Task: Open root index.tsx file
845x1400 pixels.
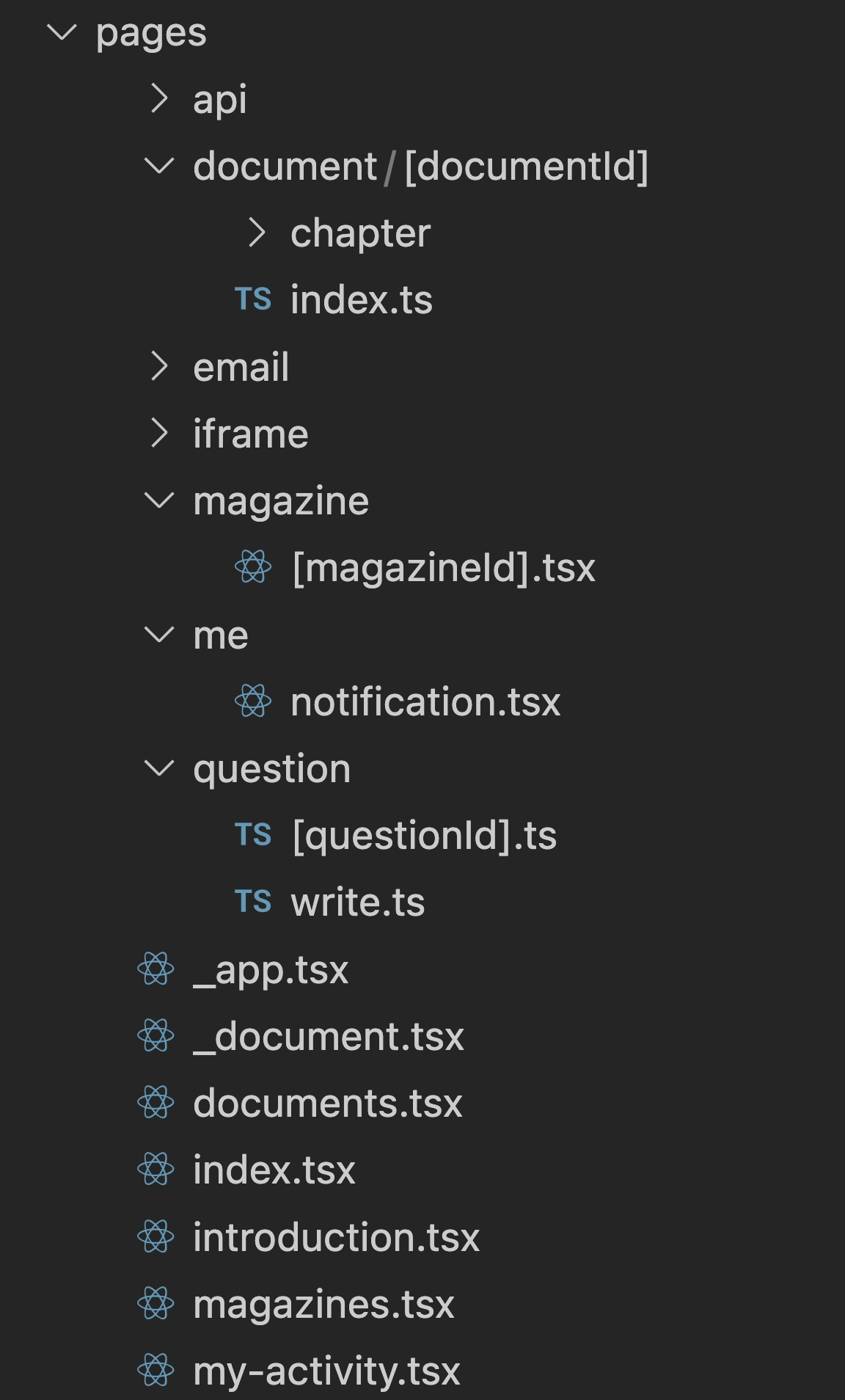Action: click(274, 1170)
